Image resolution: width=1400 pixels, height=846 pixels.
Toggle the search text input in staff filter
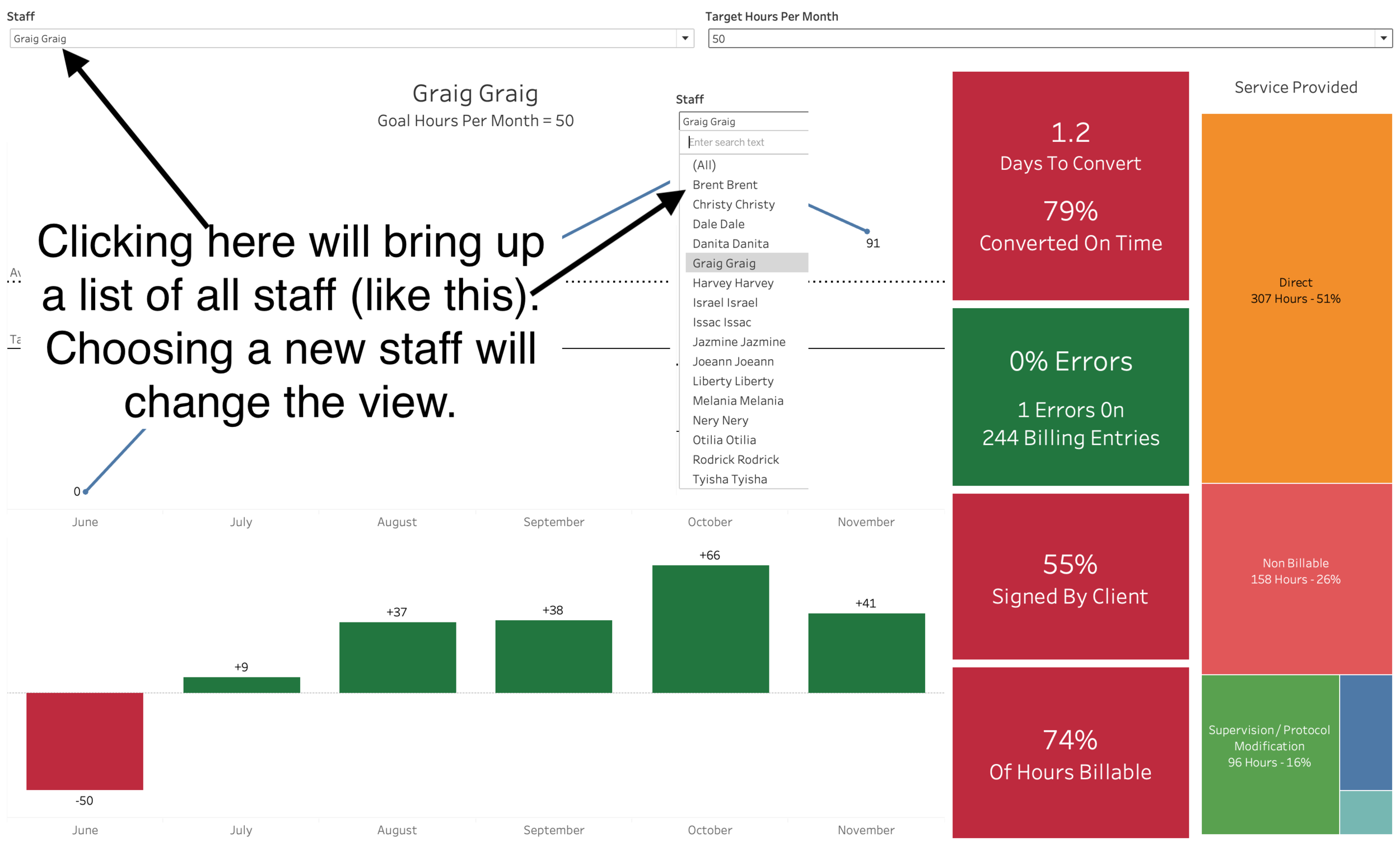click(x=745, y=141)
